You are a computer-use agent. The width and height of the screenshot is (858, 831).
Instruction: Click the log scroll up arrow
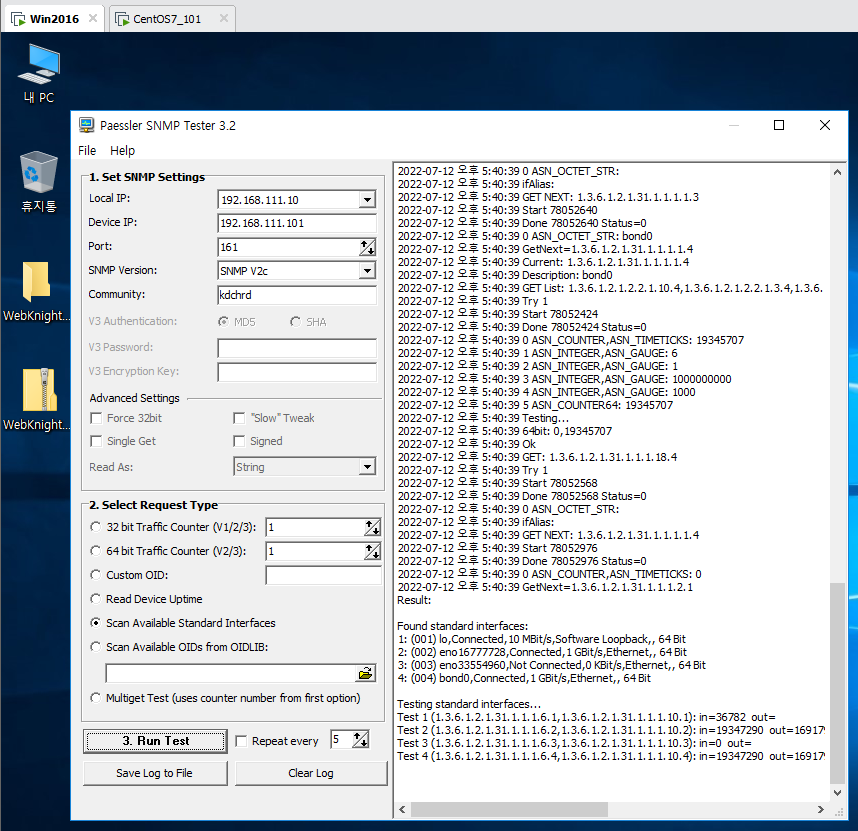[x=837, y=172]
